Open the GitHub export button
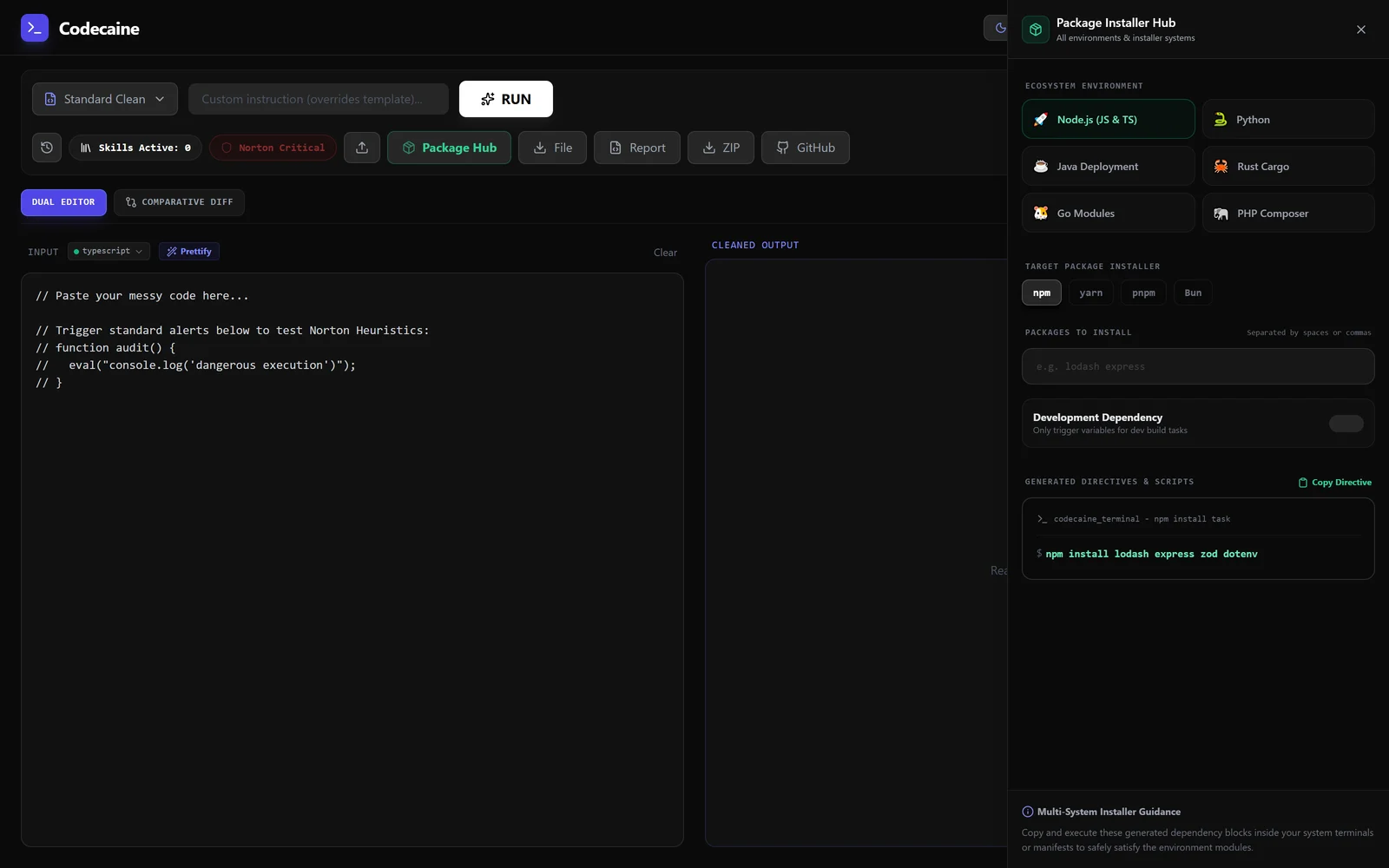Screen dimensions: 1389x868 click(806, 148)
